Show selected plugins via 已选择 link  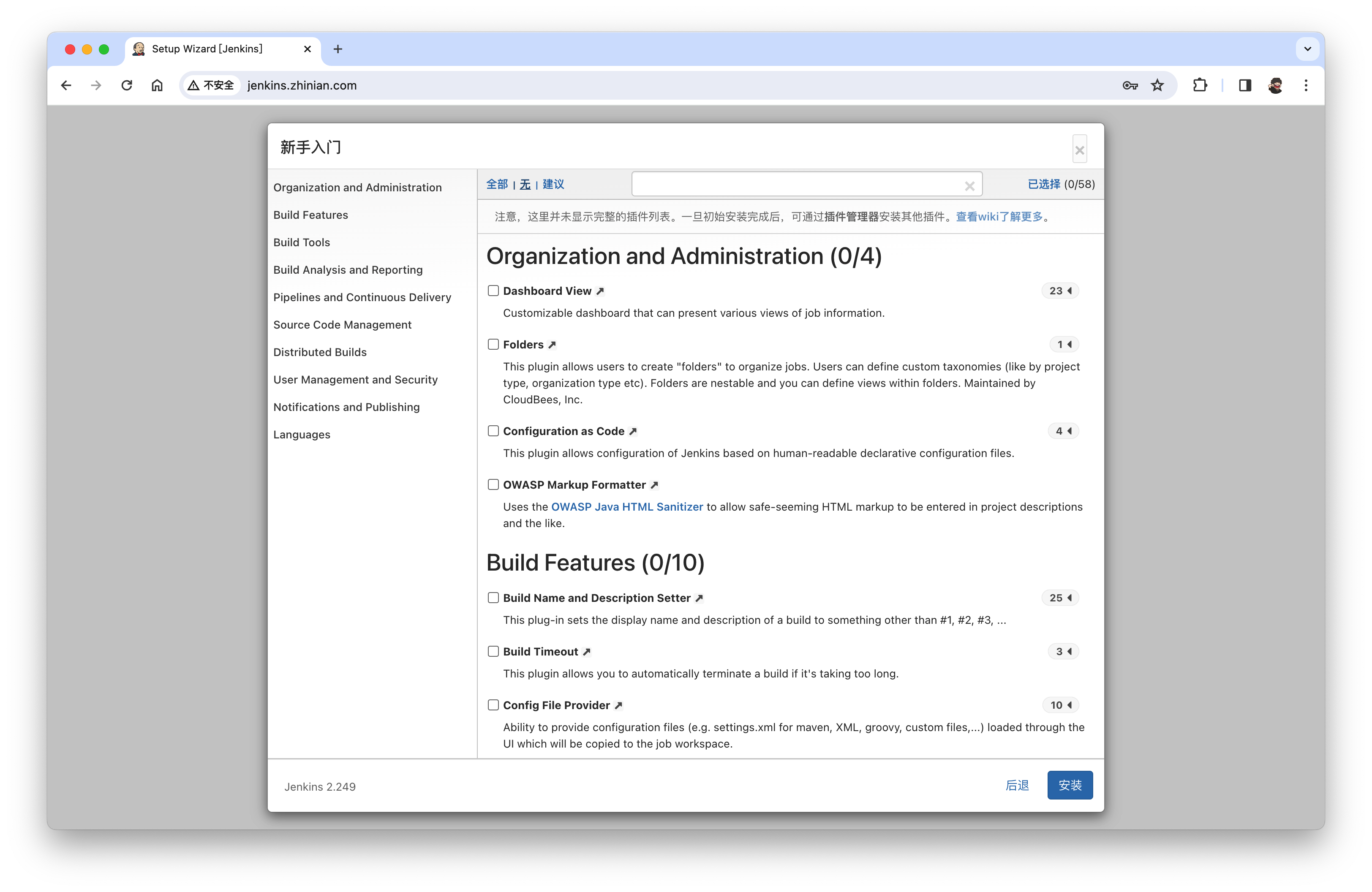coord(1044,185)
